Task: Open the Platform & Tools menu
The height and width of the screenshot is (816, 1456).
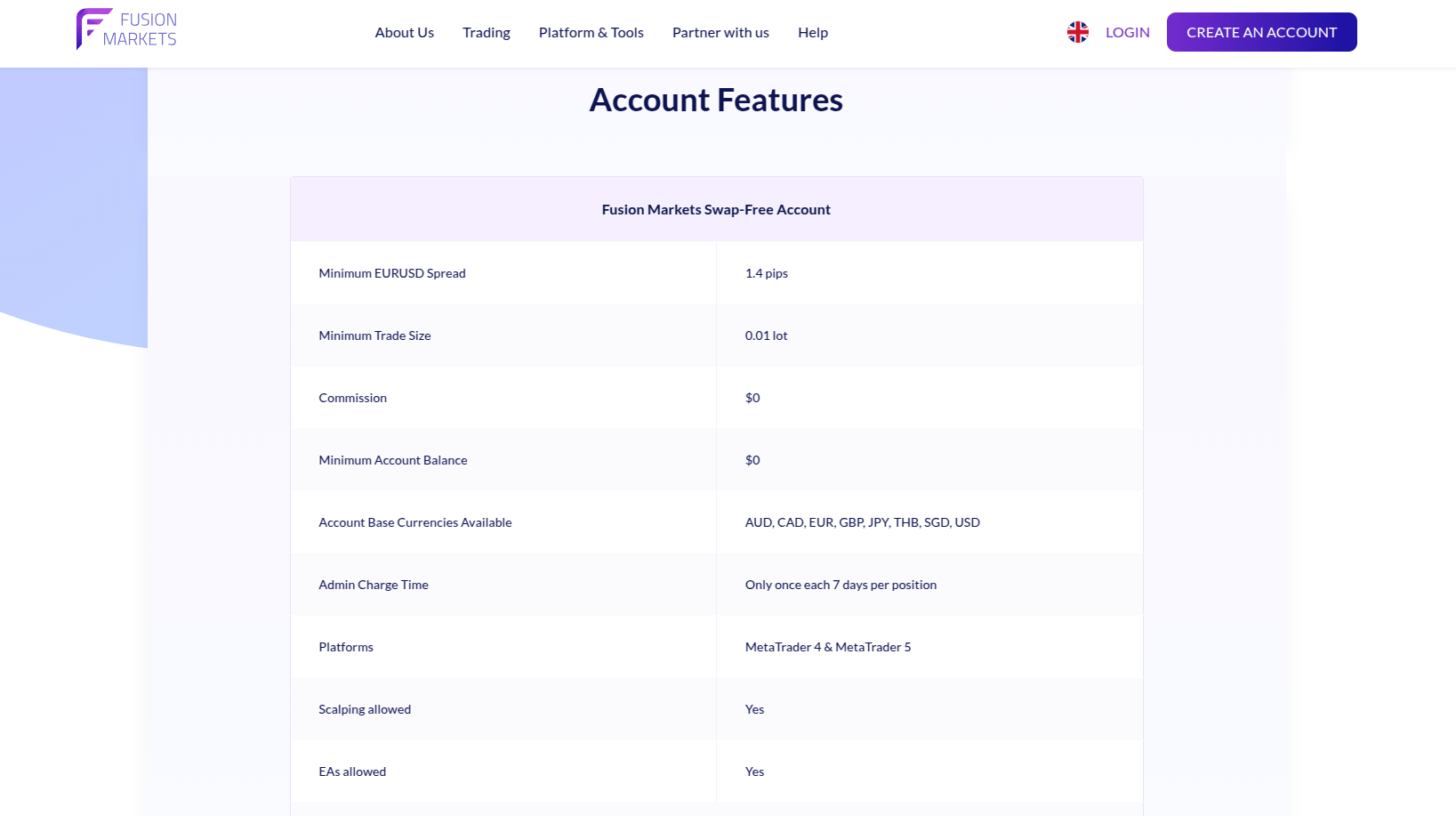Action: [x=591, y=33]
